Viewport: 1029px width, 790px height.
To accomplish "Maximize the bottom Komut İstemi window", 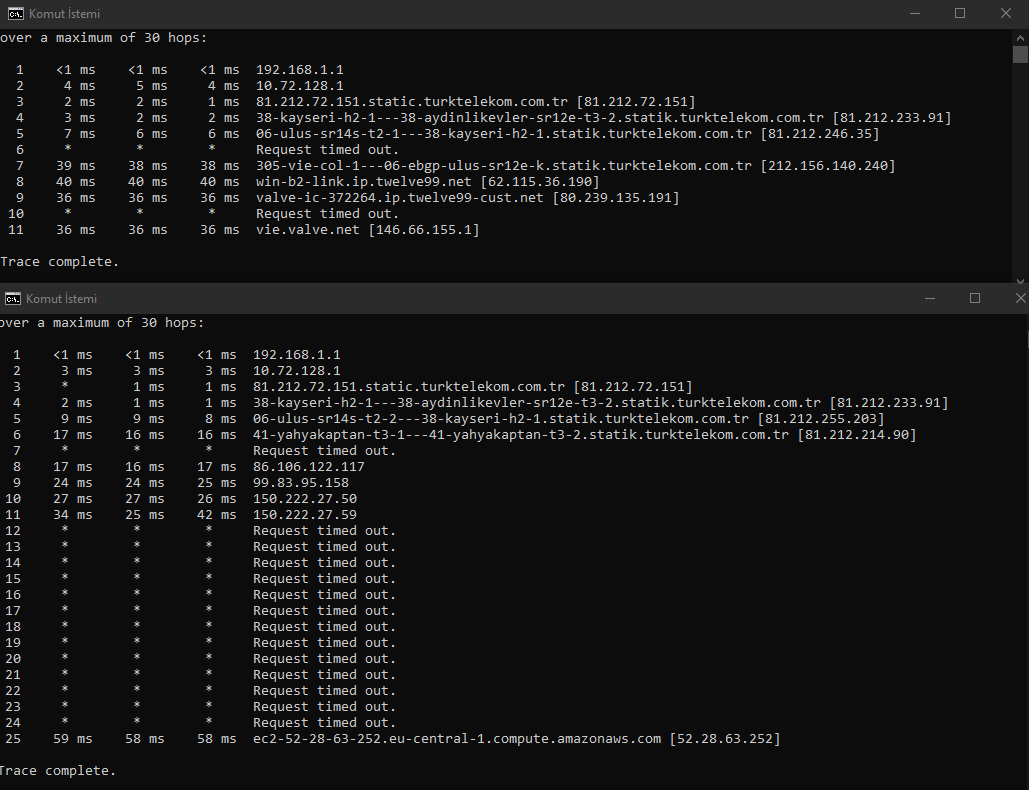I will tap(975, 298).
